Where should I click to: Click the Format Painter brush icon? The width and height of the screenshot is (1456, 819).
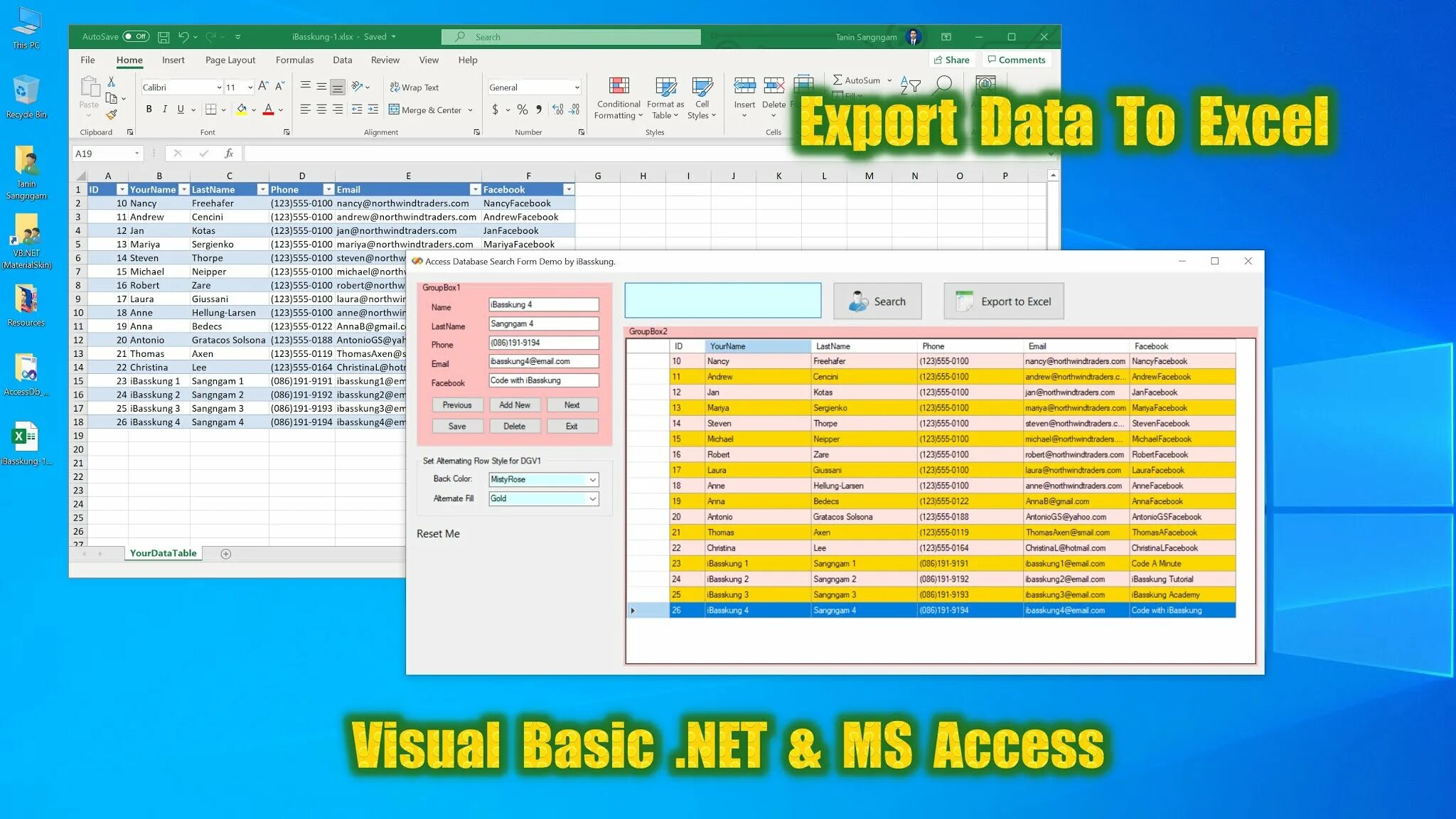112,114
